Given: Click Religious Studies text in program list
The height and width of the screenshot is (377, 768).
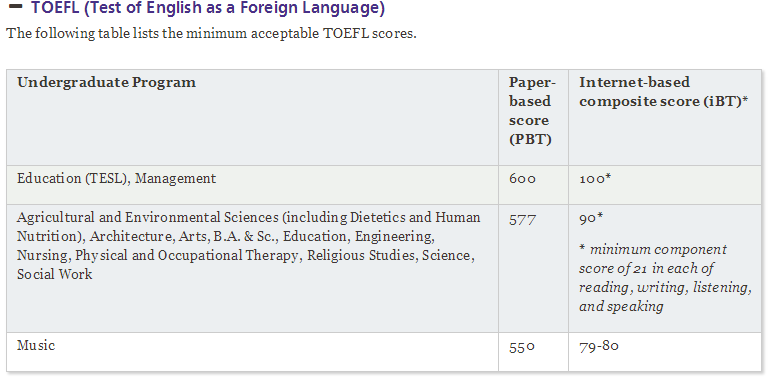Looking at the screenshot, I should (360, 256).
